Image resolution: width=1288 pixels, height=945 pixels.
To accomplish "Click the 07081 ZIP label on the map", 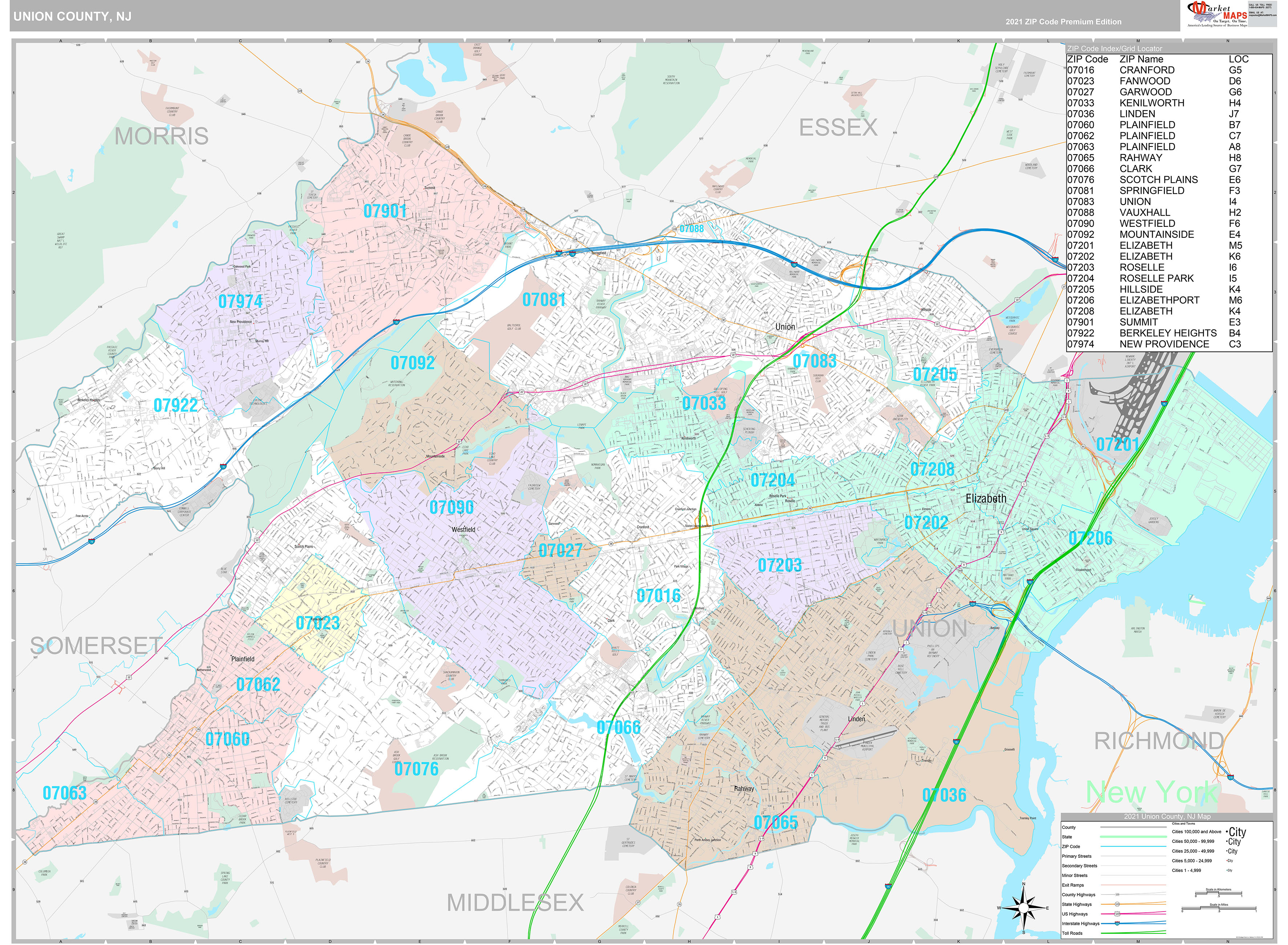I will point(544,299).
